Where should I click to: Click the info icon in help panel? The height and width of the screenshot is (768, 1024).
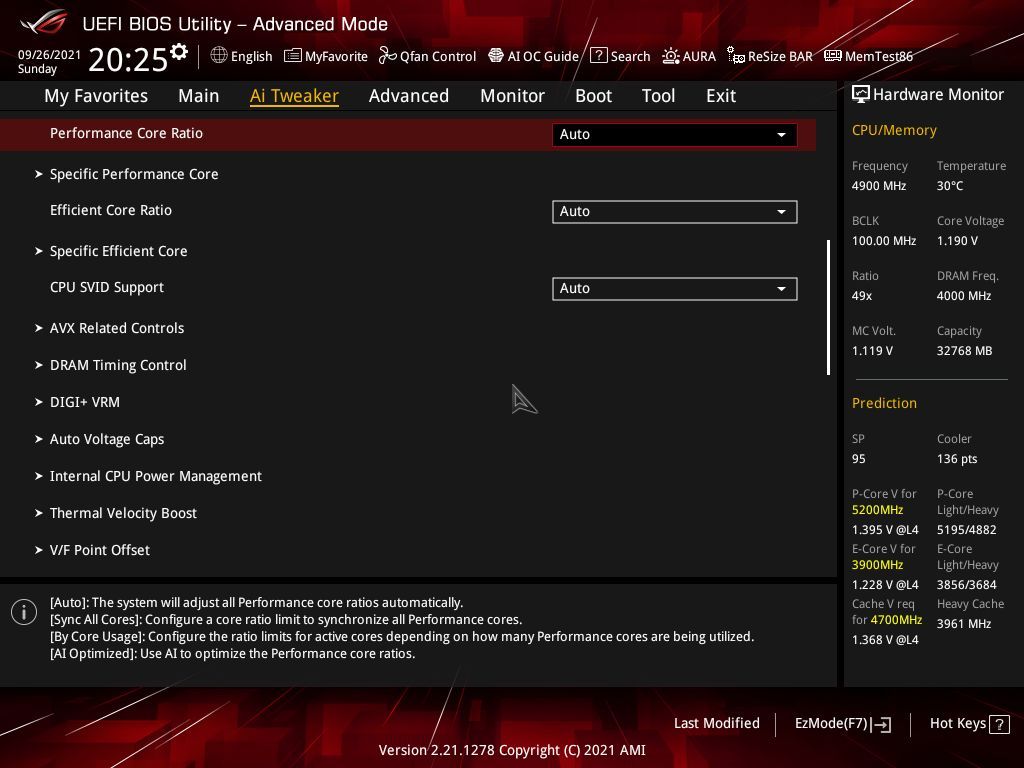(x=24, y=612)
